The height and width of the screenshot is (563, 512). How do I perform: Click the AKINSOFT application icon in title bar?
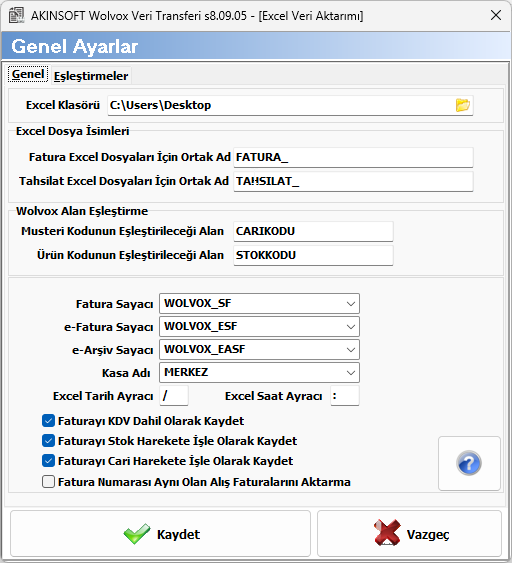pos(16,15)
